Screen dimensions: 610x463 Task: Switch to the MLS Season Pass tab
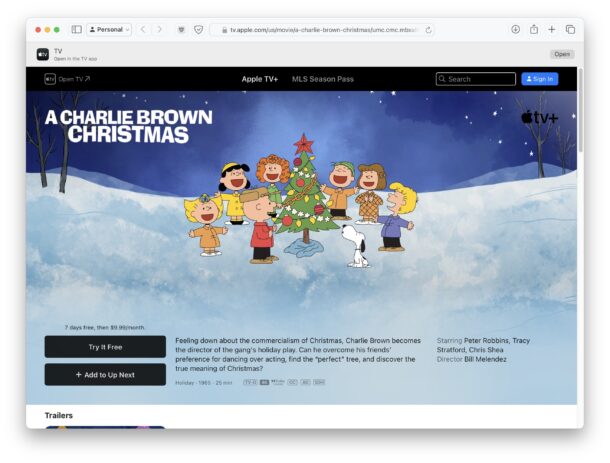[x=323, y=79]
